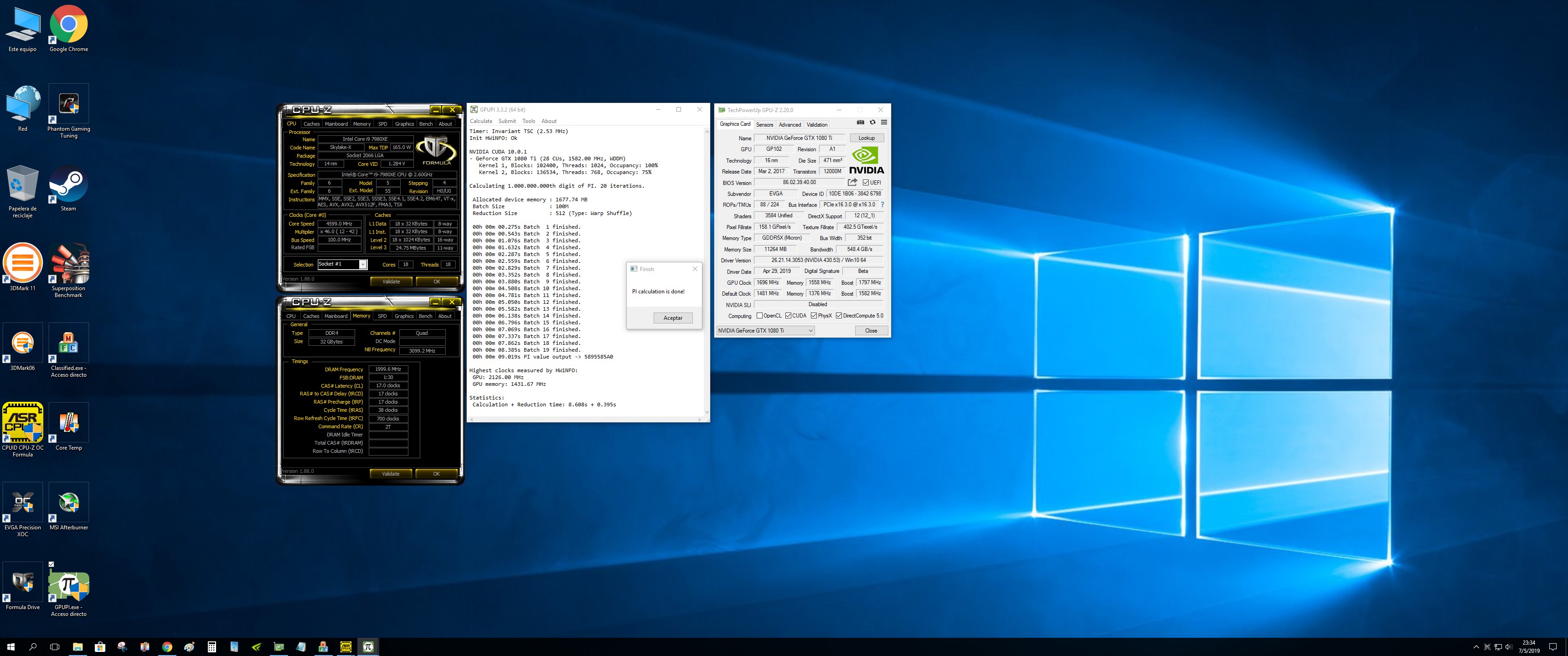This screenshot has width=1568, height=656.
Task: Click the Snipping Tool icon in taskbar
Action: click(122, 647)
